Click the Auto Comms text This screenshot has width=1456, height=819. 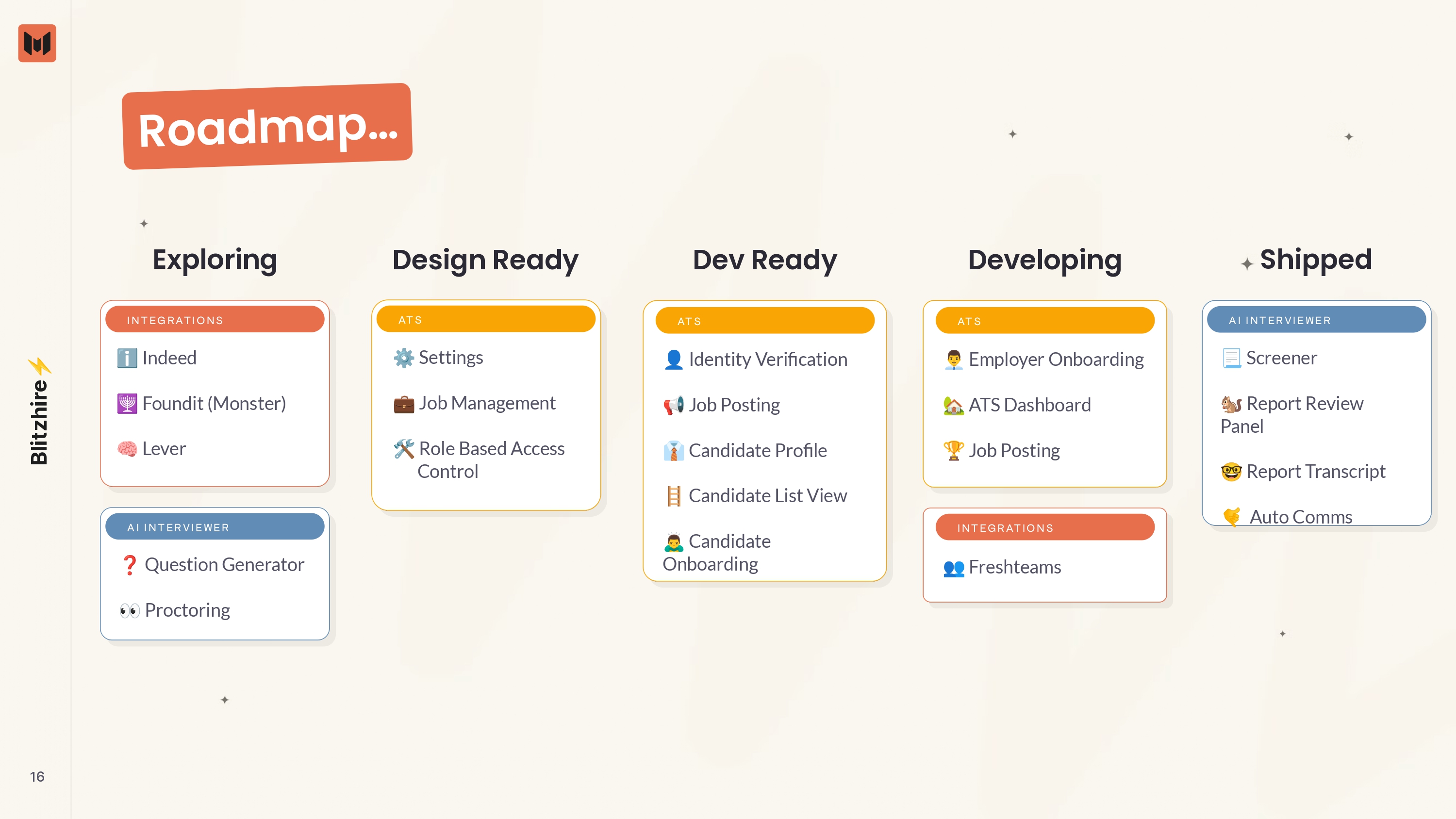(x=1301, y=517)
